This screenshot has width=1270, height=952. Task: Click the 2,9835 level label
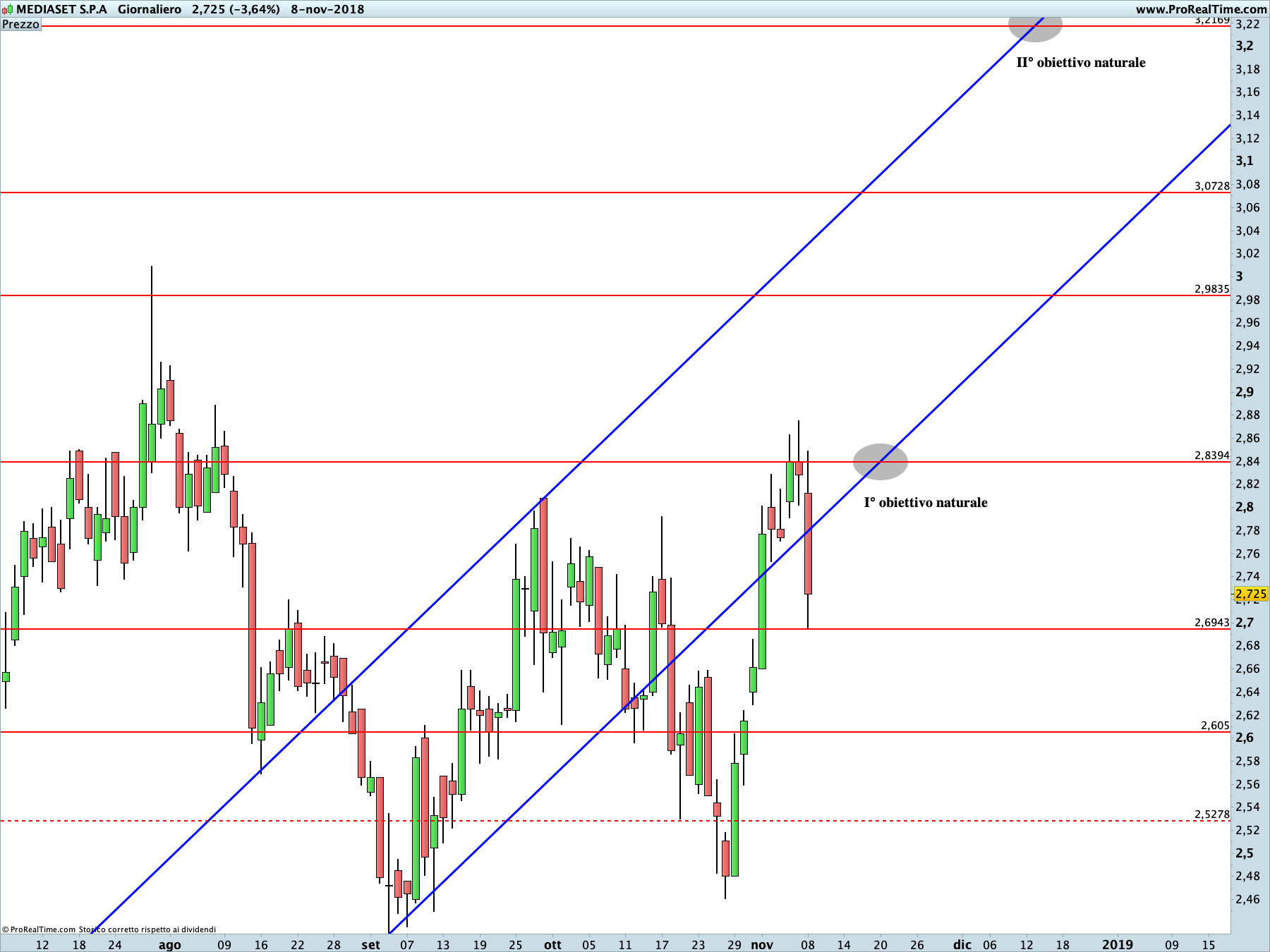pos(1212,289)
